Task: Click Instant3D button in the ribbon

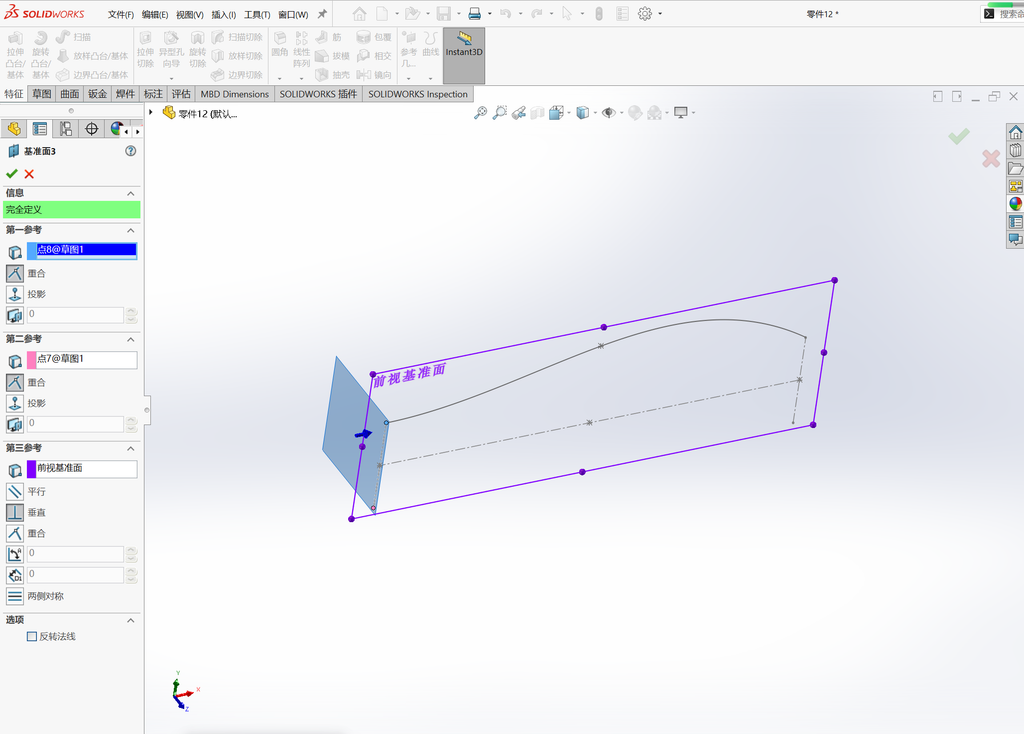Action: pyautogui.click(x=464, y=56)
